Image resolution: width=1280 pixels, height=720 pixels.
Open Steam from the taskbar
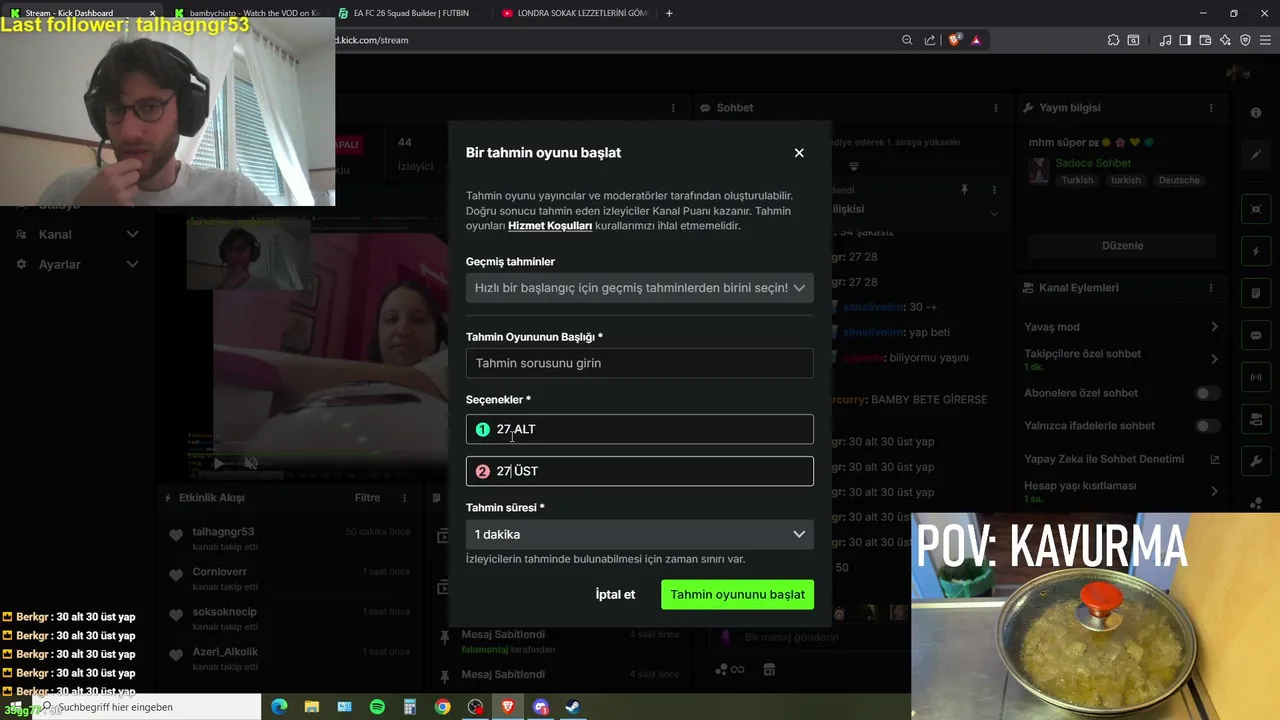[x=572, y=707]
